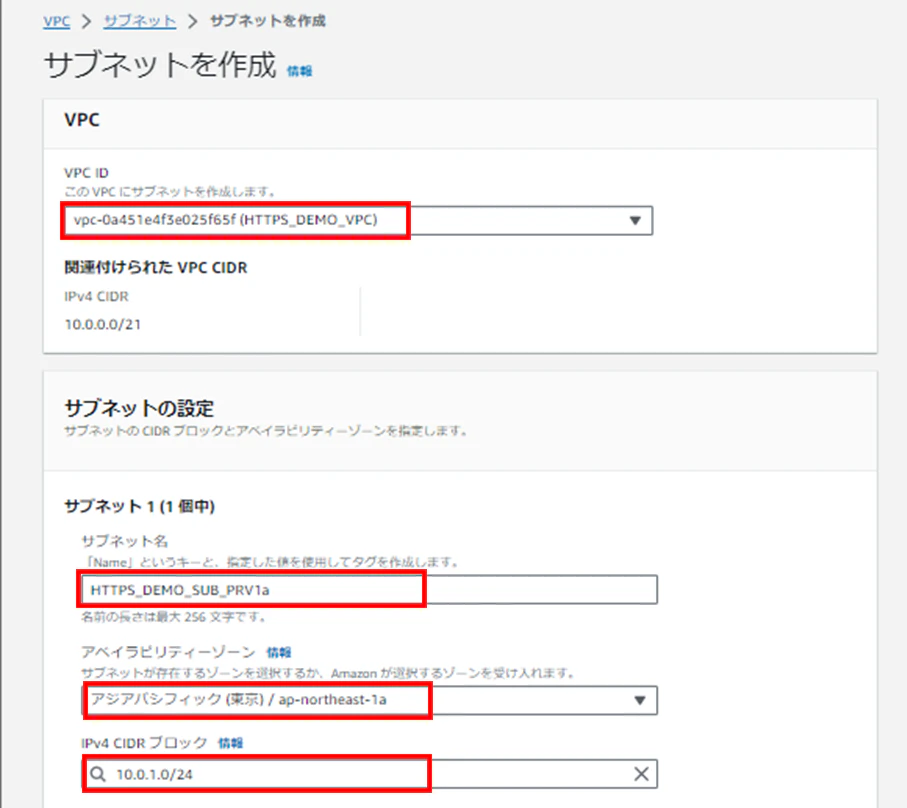Clear the IPv4 CIDR block value

point(641,774)
